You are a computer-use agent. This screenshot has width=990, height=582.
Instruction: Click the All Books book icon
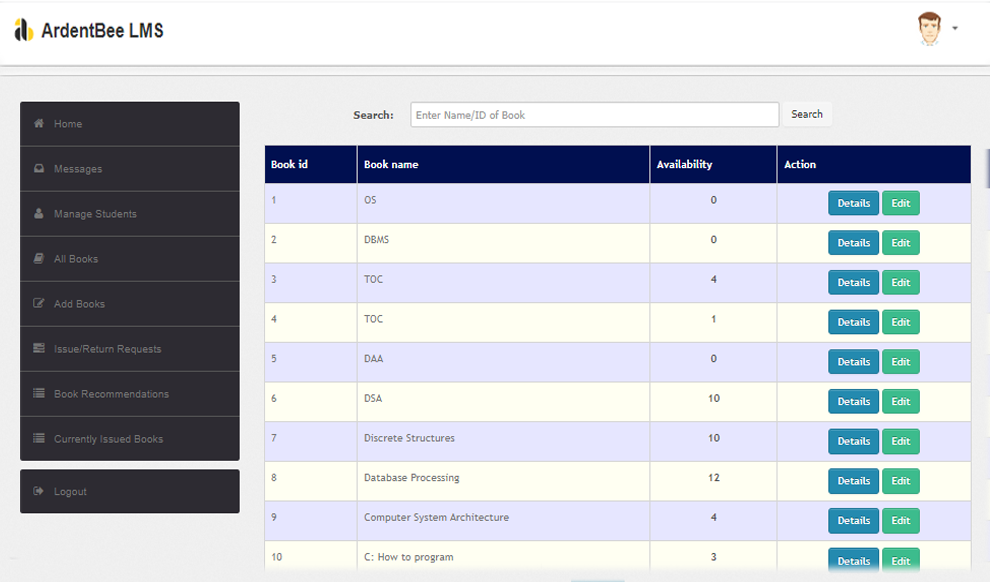click(39, 259)
